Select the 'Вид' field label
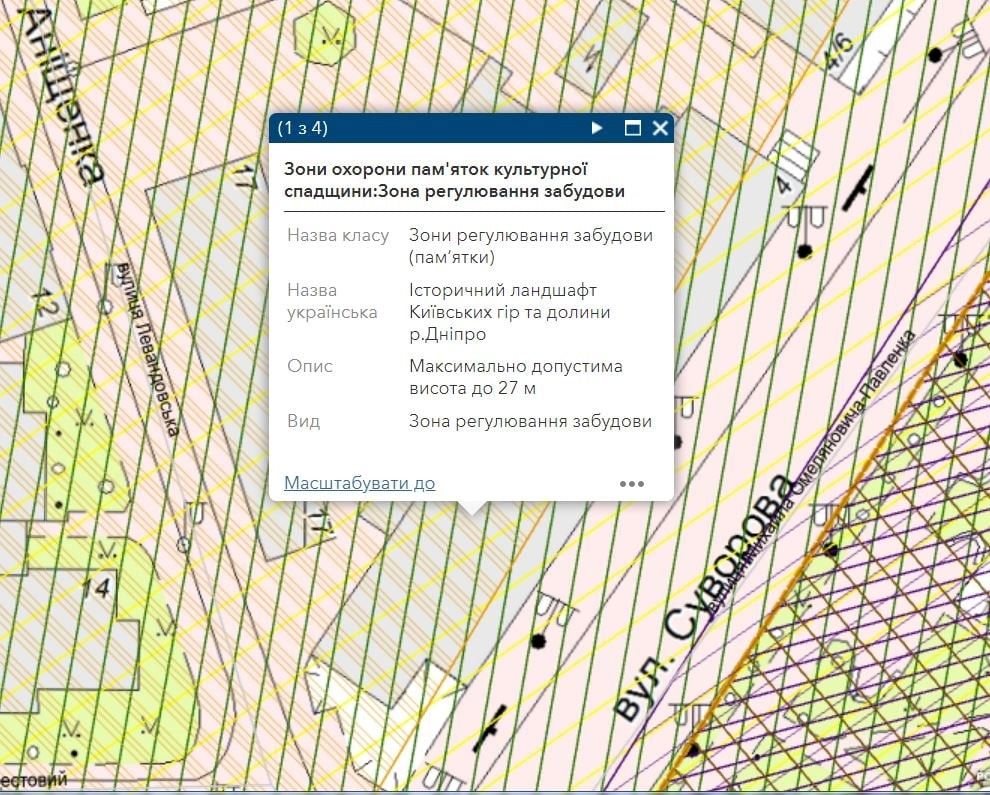The image size is (990, 795). [x=303, y=421]
